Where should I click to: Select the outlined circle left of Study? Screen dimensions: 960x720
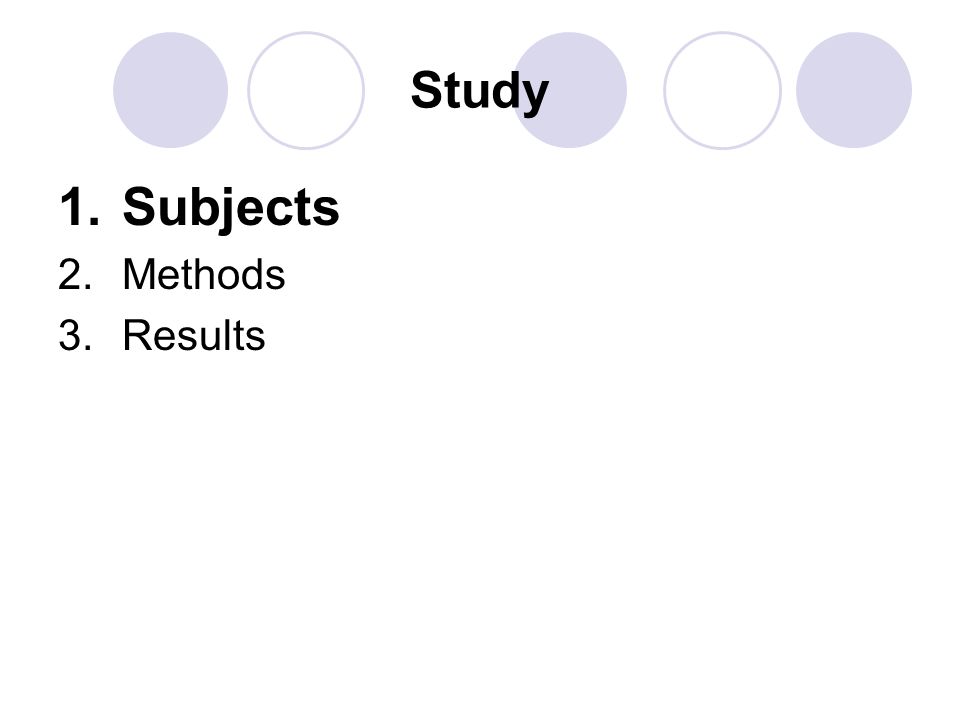tap(306, 90)
